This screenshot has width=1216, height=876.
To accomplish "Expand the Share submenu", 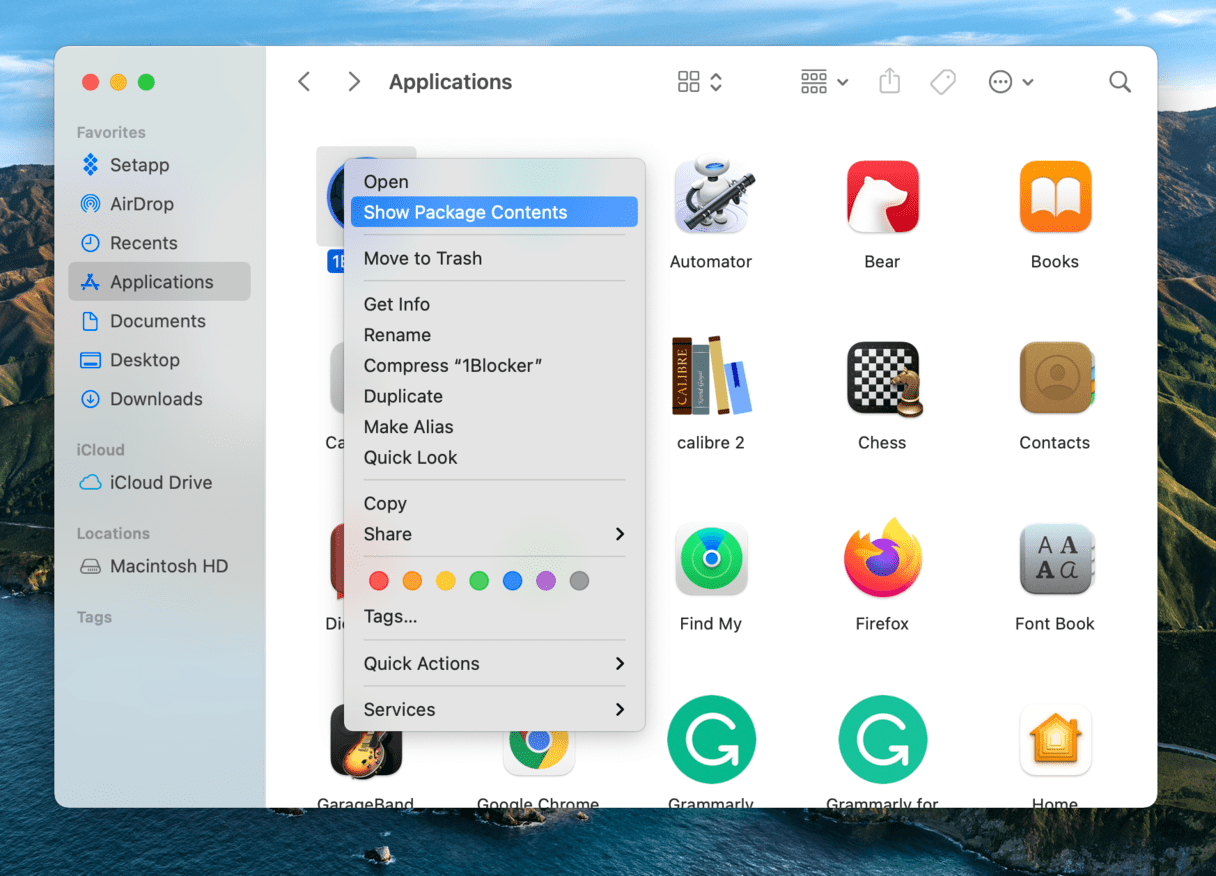I will pyautogui.click(x=495, y=534).
